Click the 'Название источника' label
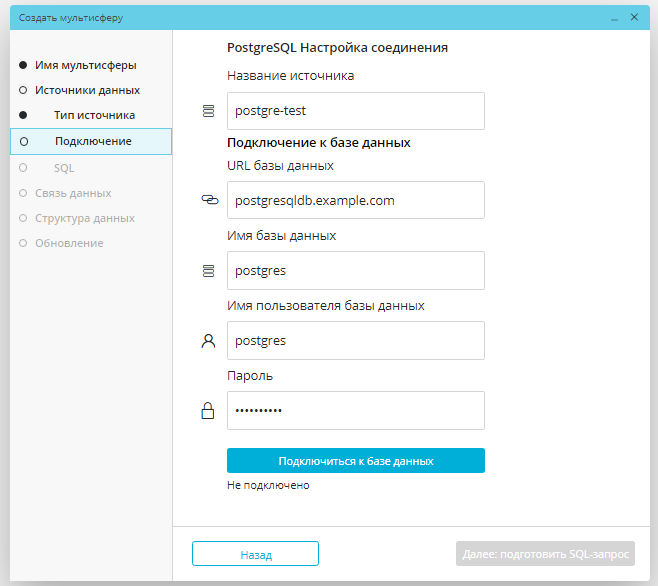Image resolution: width=658 pixels, height=586 pixels. pos(291,76)
